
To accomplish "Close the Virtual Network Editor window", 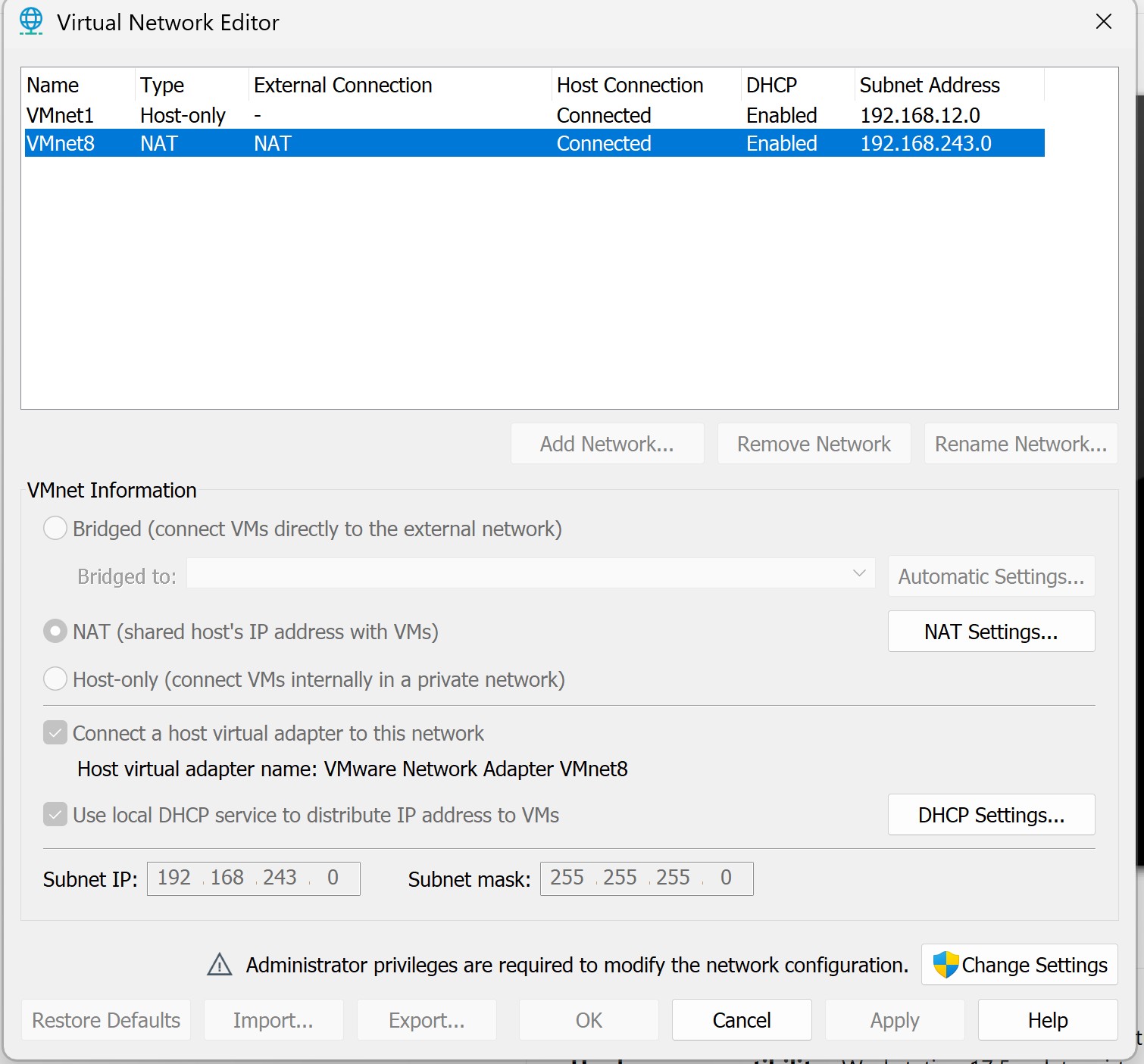I will tap(1103, 22).
